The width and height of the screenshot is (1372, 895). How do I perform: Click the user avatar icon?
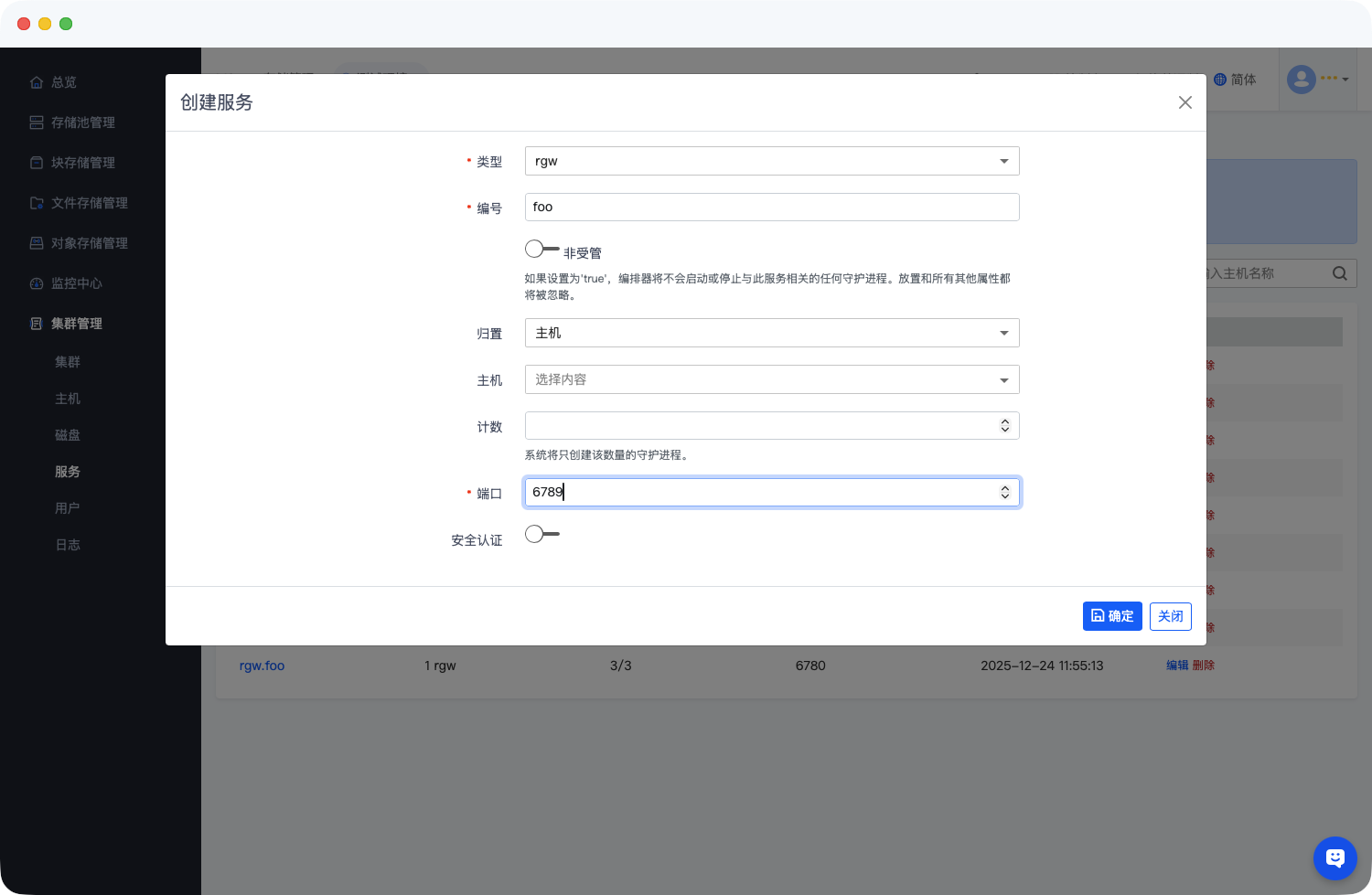1301,80
